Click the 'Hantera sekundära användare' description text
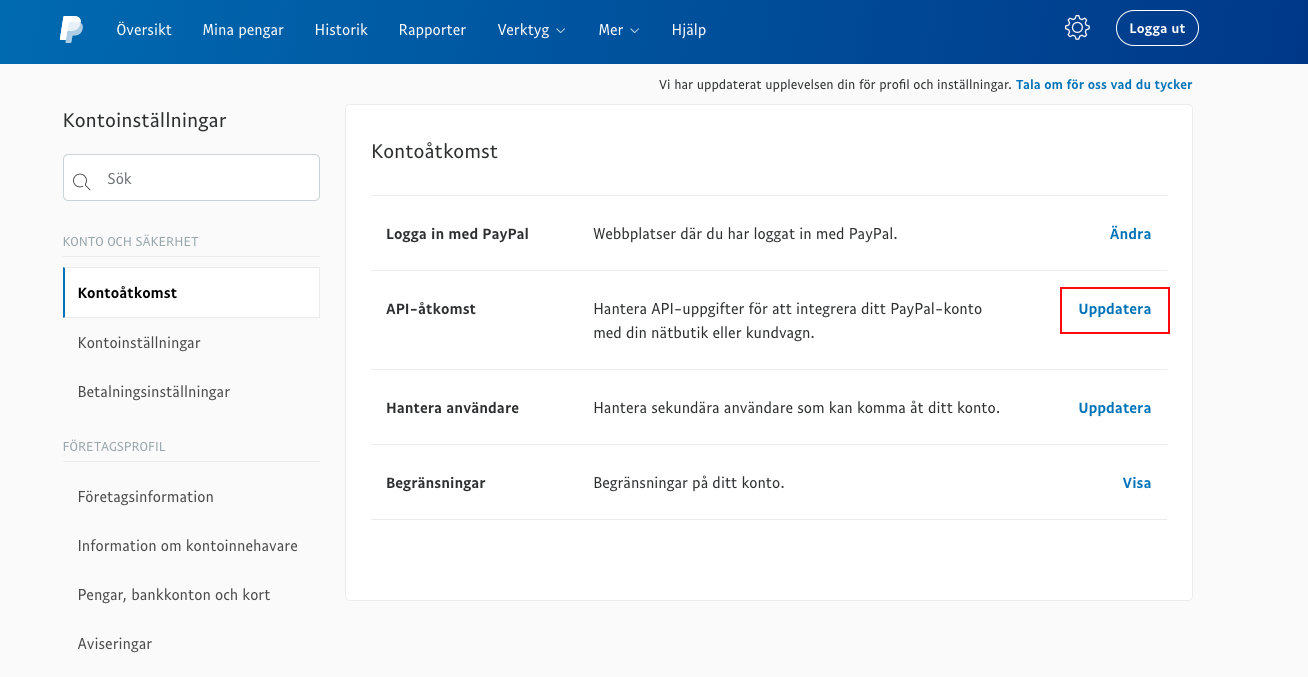 797,408
